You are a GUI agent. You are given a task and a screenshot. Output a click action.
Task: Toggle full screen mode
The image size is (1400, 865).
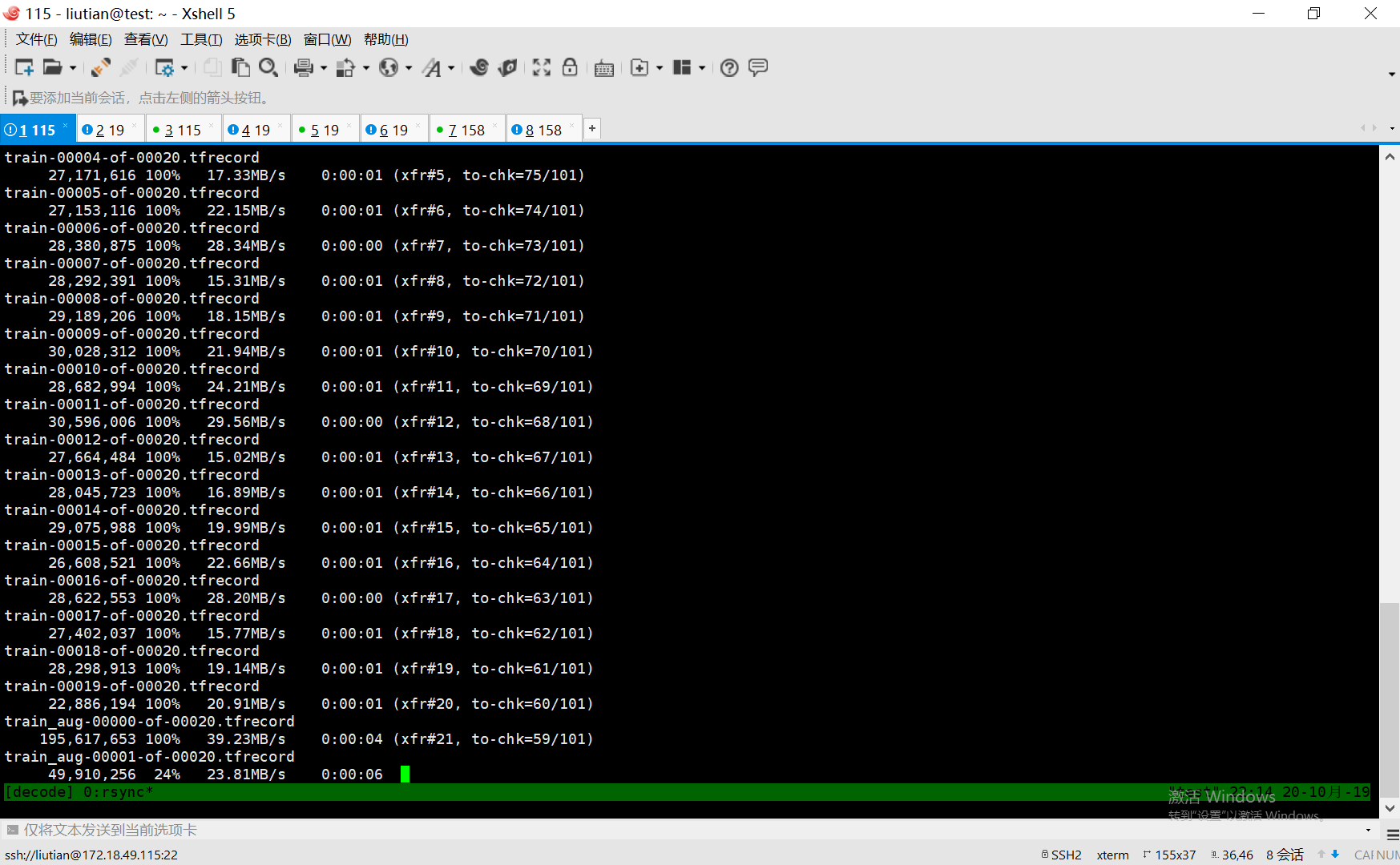tap(542, 67)
